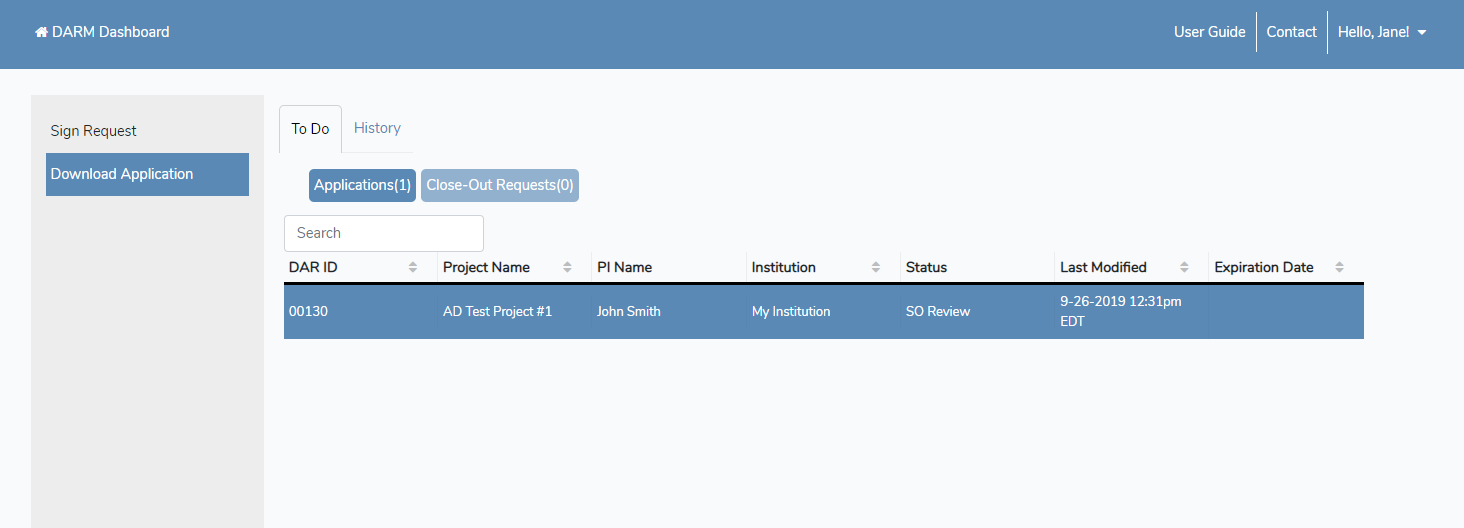Show Close-Out Requests(0) list
The width and height of the screenshot is (1464, 528).
(x=500, y=185)
